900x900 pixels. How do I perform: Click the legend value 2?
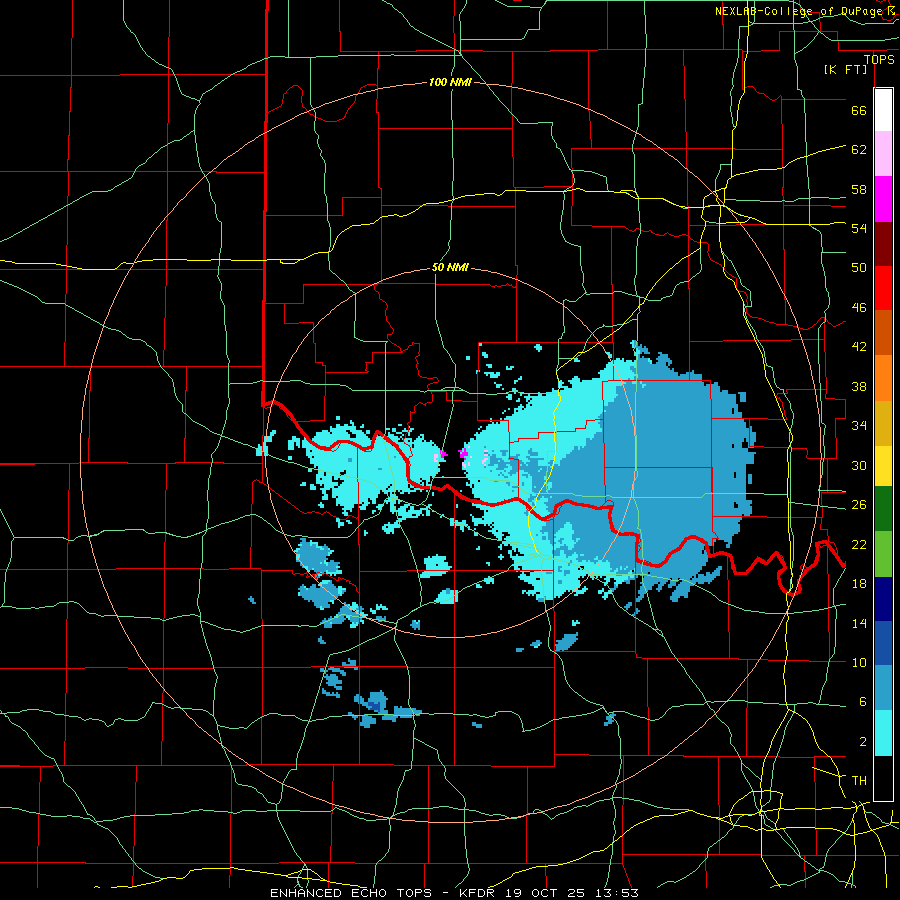[862, 741]
